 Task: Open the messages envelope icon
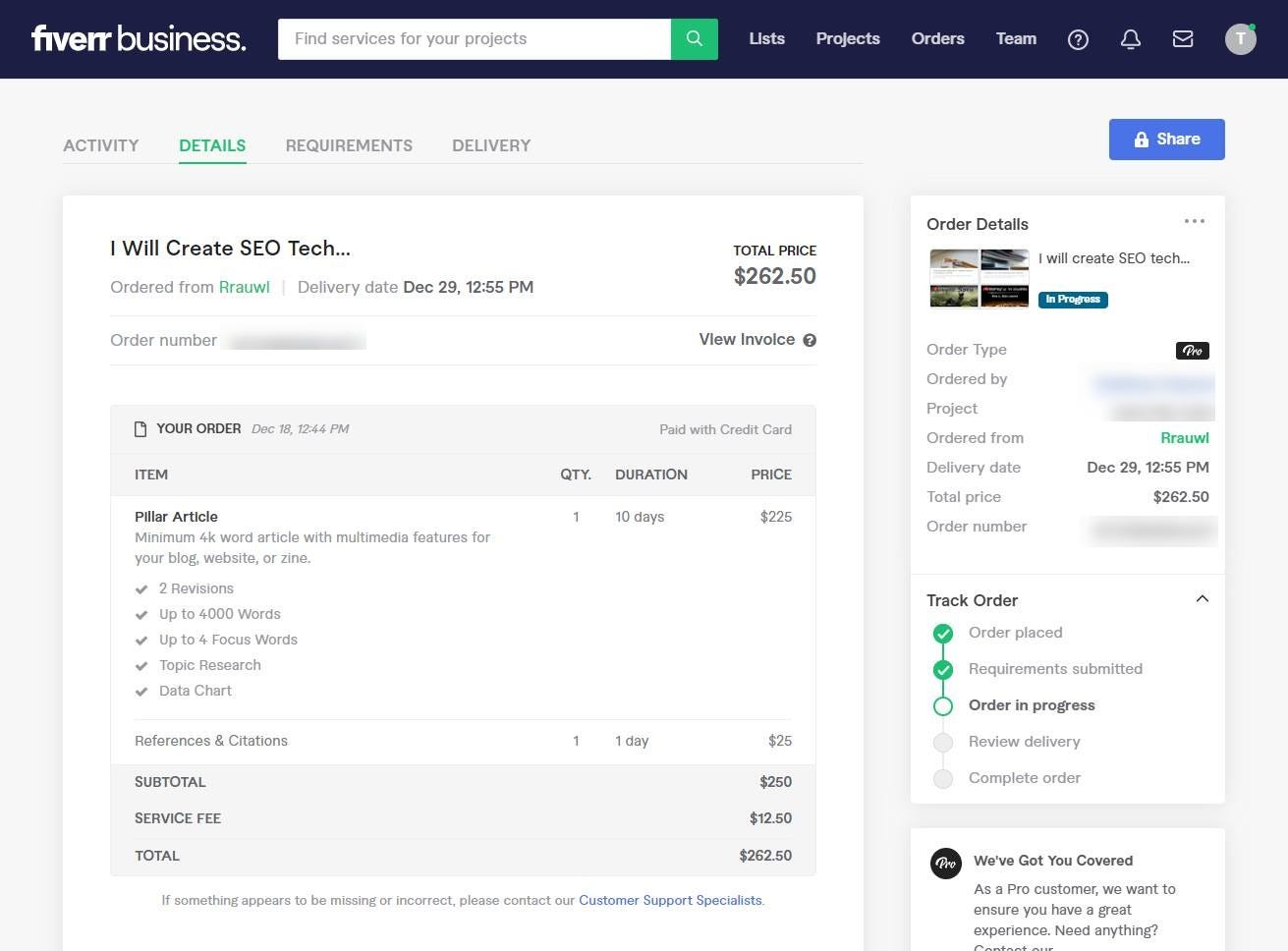pos(1183,39)
